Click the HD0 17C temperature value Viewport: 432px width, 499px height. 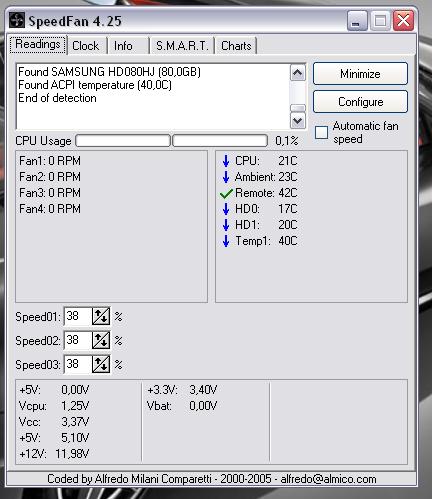pos(287,209)
